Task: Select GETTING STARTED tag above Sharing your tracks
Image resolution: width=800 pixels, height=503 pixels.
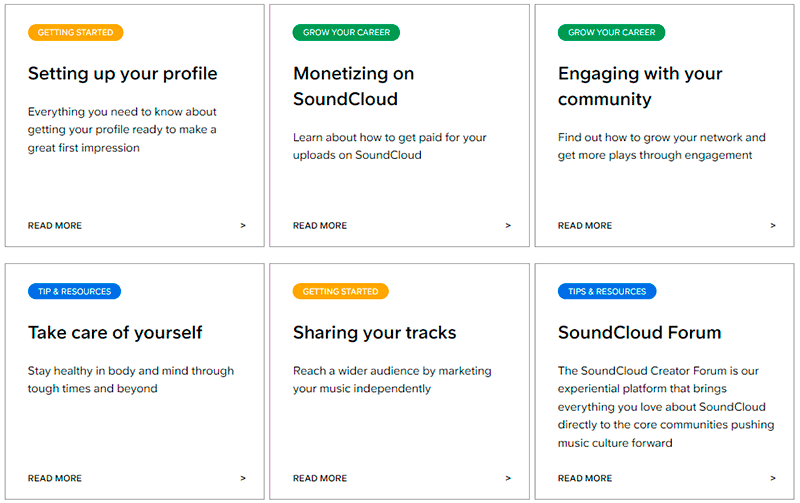Action: pyautogui.click(x=340, y=291)
